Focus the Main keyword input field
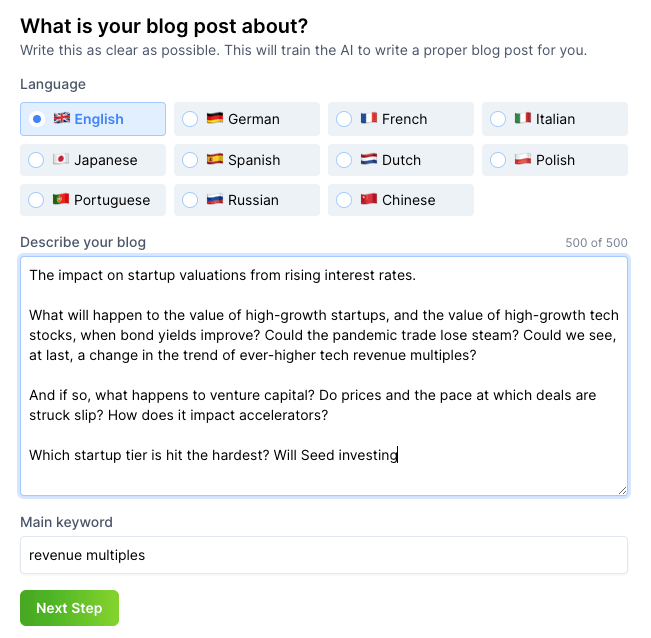The image size is (651, 638). pyautogui.click(x=323, y=555)
